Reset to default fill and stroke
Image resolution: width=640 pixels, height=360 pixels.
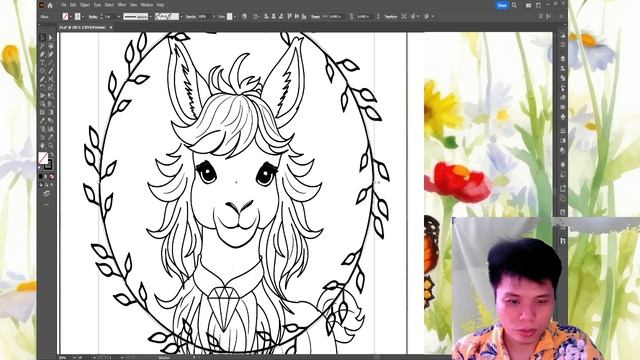[x=39, y=167]
